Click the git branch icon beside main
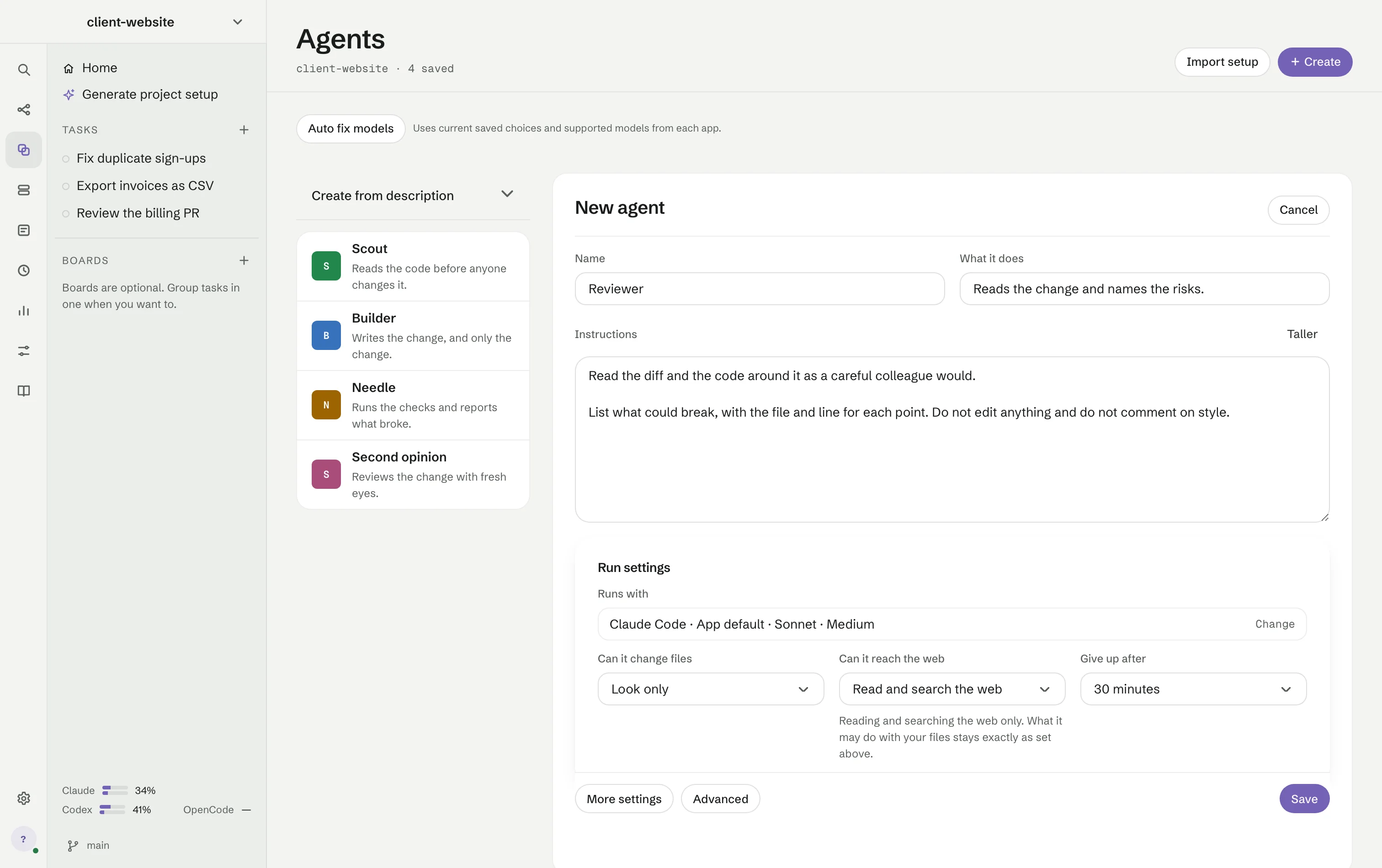 73,846
